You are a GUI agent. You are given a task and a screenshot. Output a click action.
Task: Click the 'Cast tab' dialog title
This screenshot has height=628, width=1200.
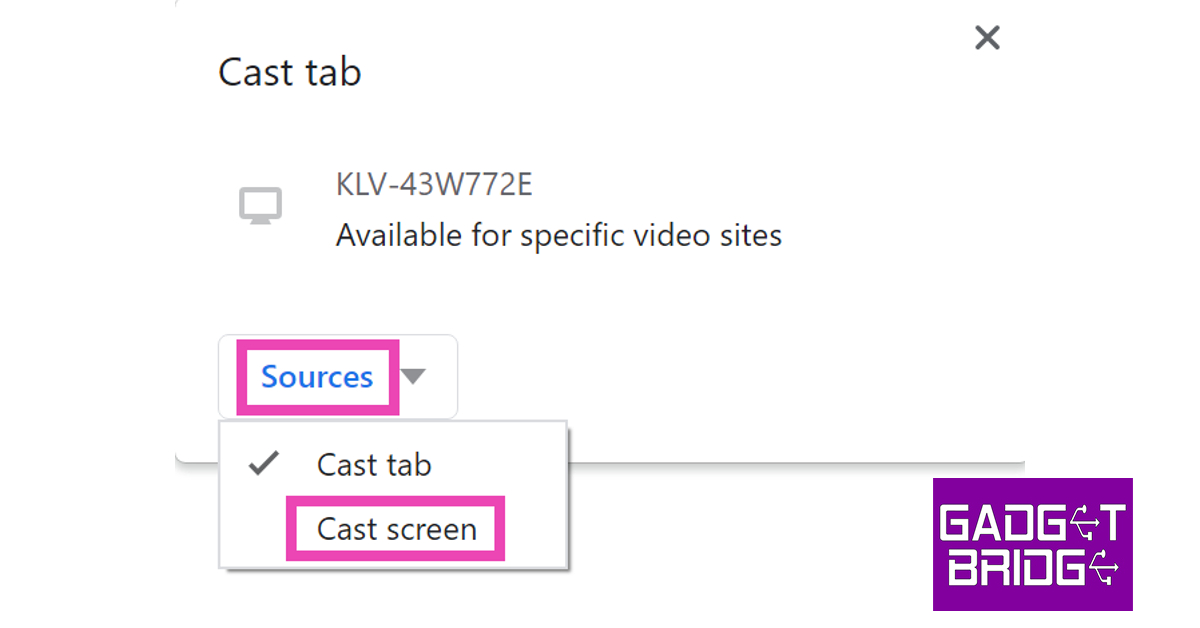tap(290, 72)
